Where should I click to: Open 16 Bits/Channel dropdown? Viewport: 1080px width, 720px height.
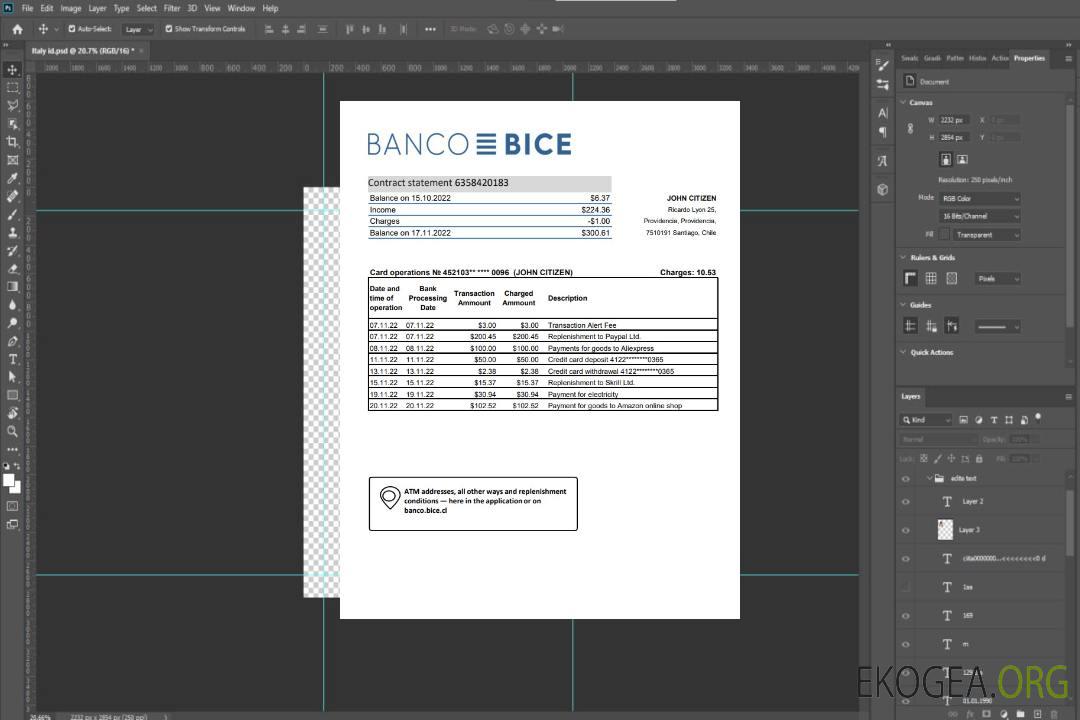(979, 216)
